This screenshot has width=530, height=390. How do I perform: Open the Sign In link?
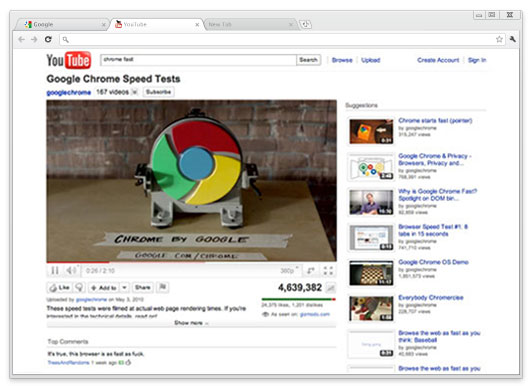coord(477,60)
